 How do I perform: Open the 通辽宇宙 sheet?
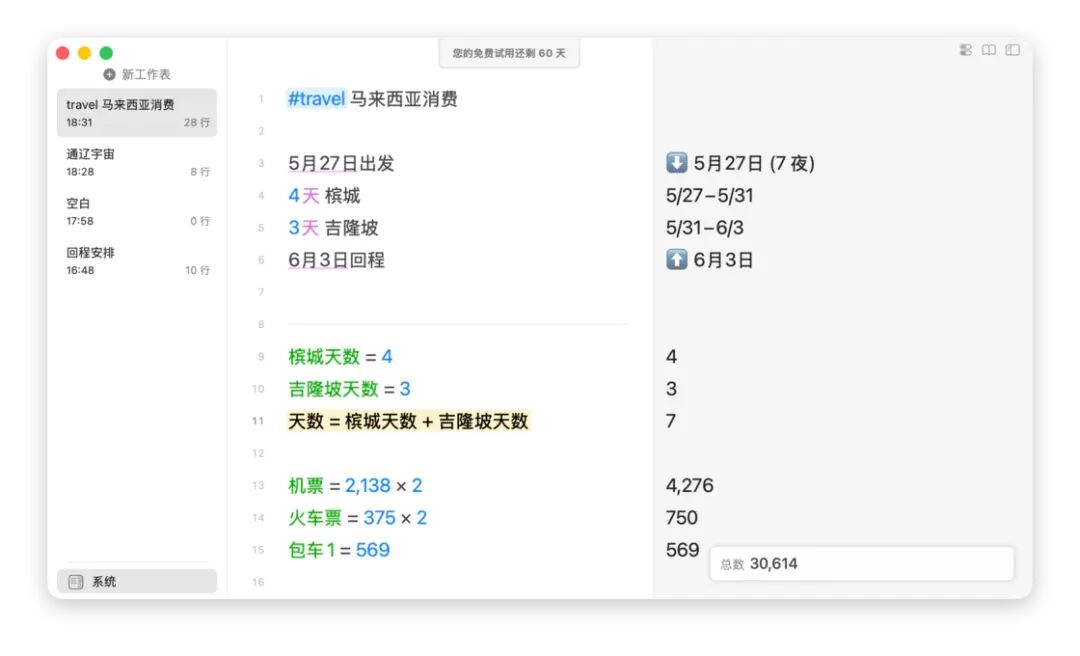(x=137, y=163)
